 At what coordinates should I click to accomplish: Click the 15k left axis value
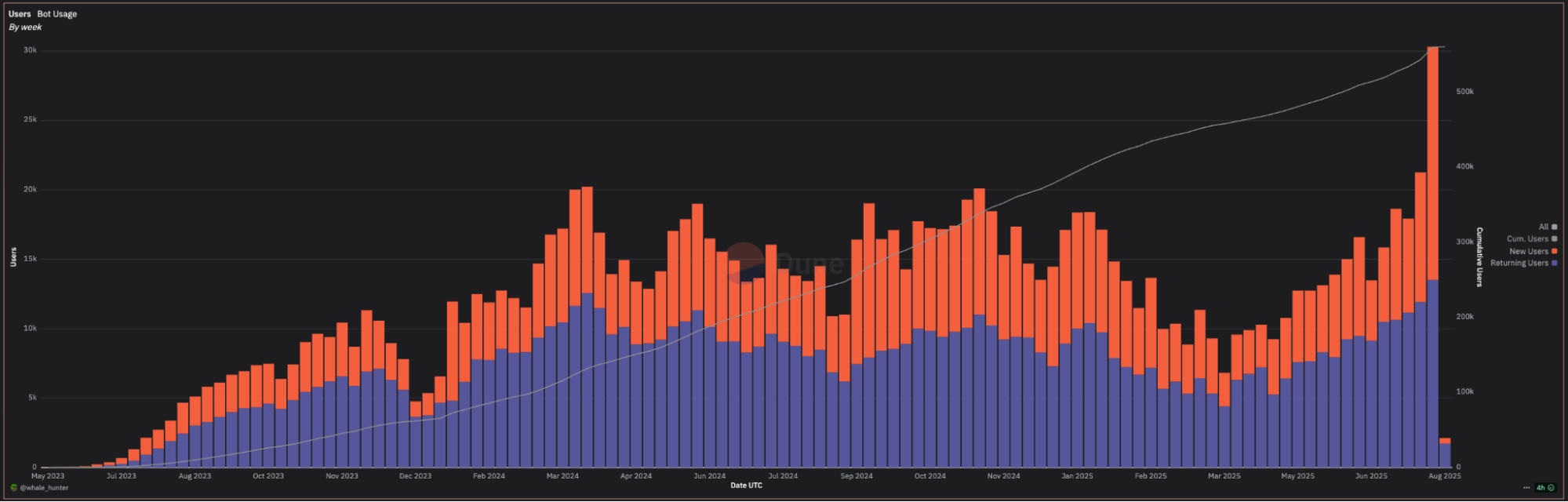(x=30, y=259)
